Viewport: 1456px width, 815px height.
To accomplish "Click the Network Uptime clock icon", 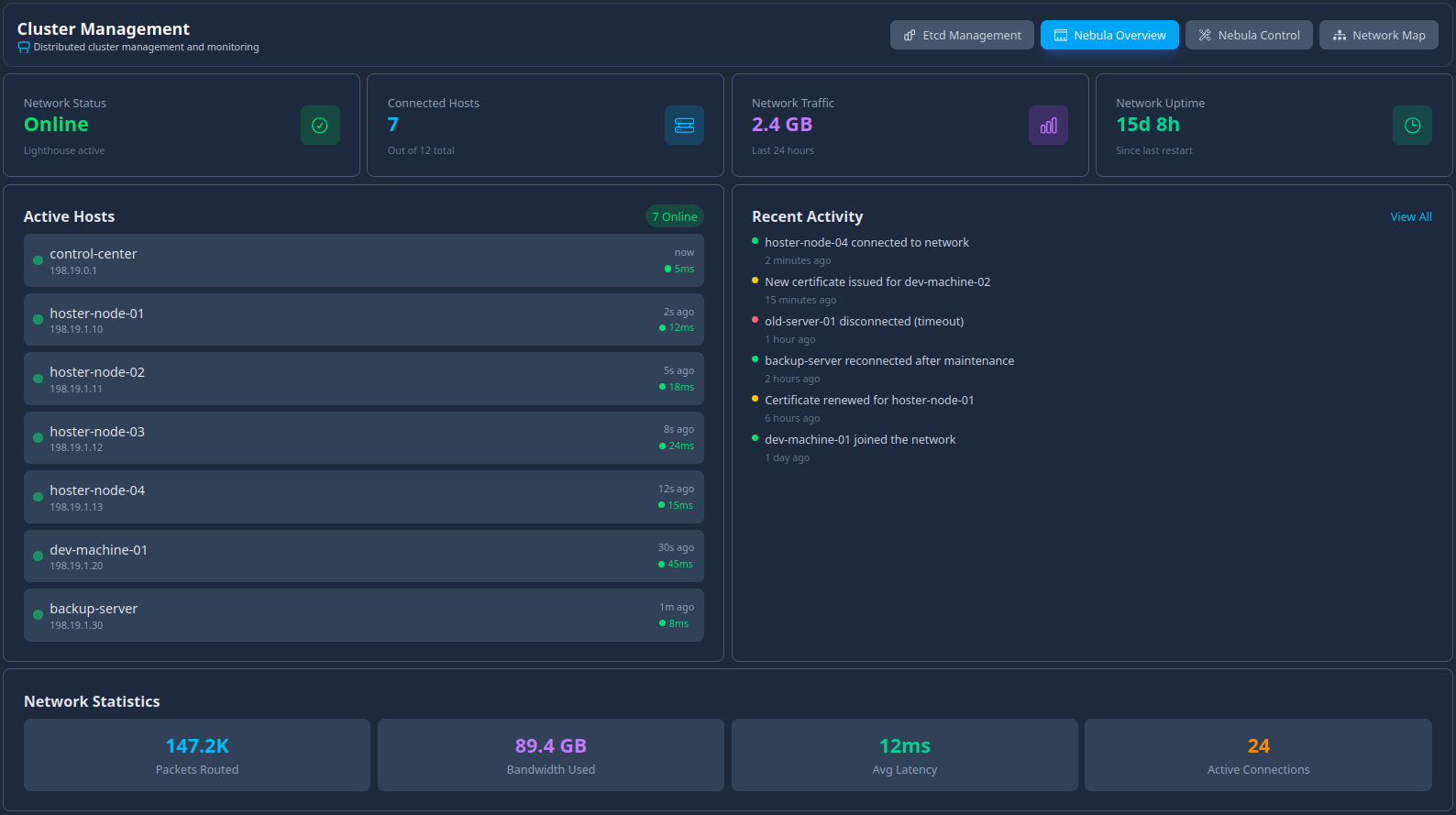I will point(1412,126).
